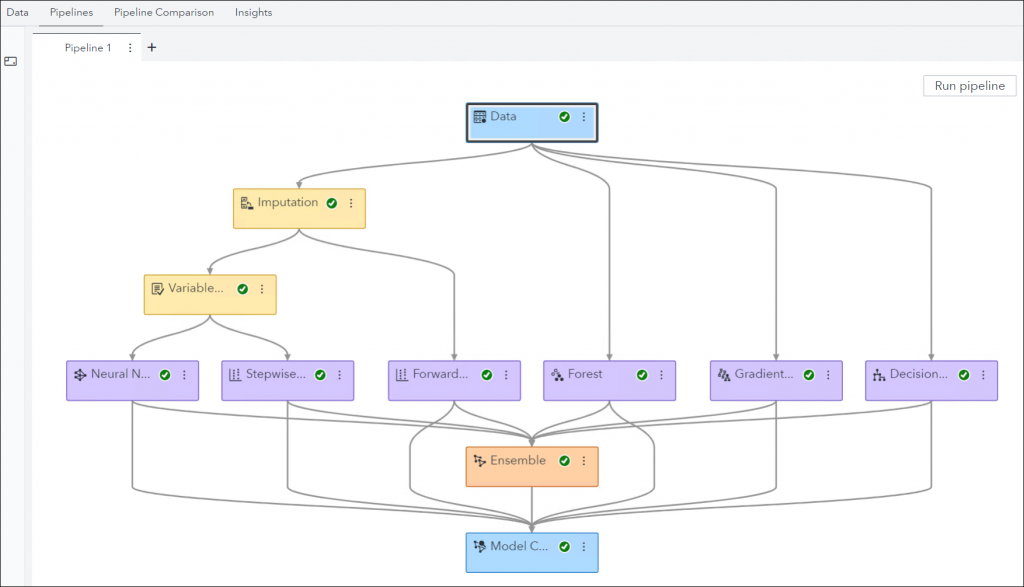This screenshot has height=587, width=1024.
Task: Select the Model Comparison node icon
Action: (x=479, y=547)
